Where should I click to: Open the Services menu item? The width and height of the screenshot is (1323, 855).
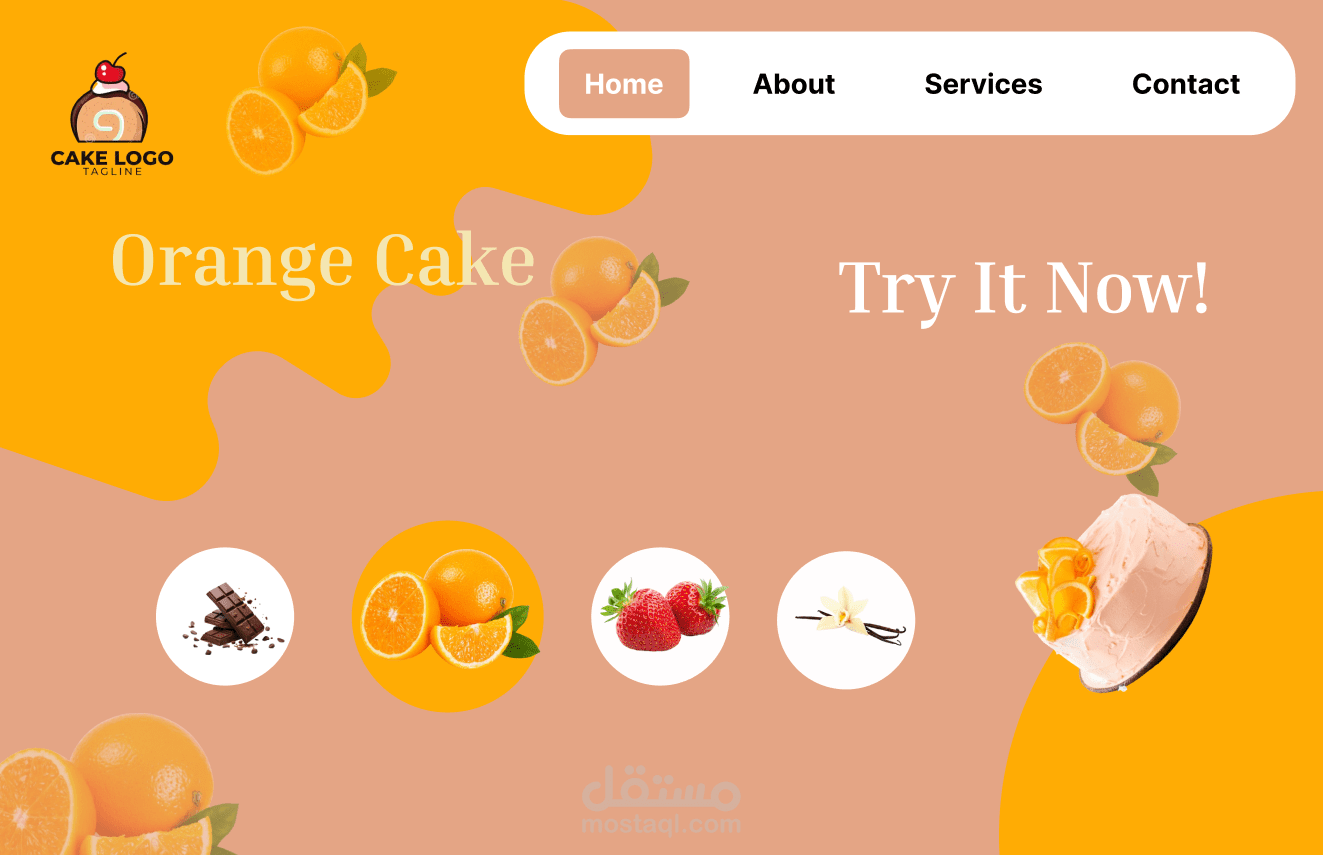[x=983, y=84]
